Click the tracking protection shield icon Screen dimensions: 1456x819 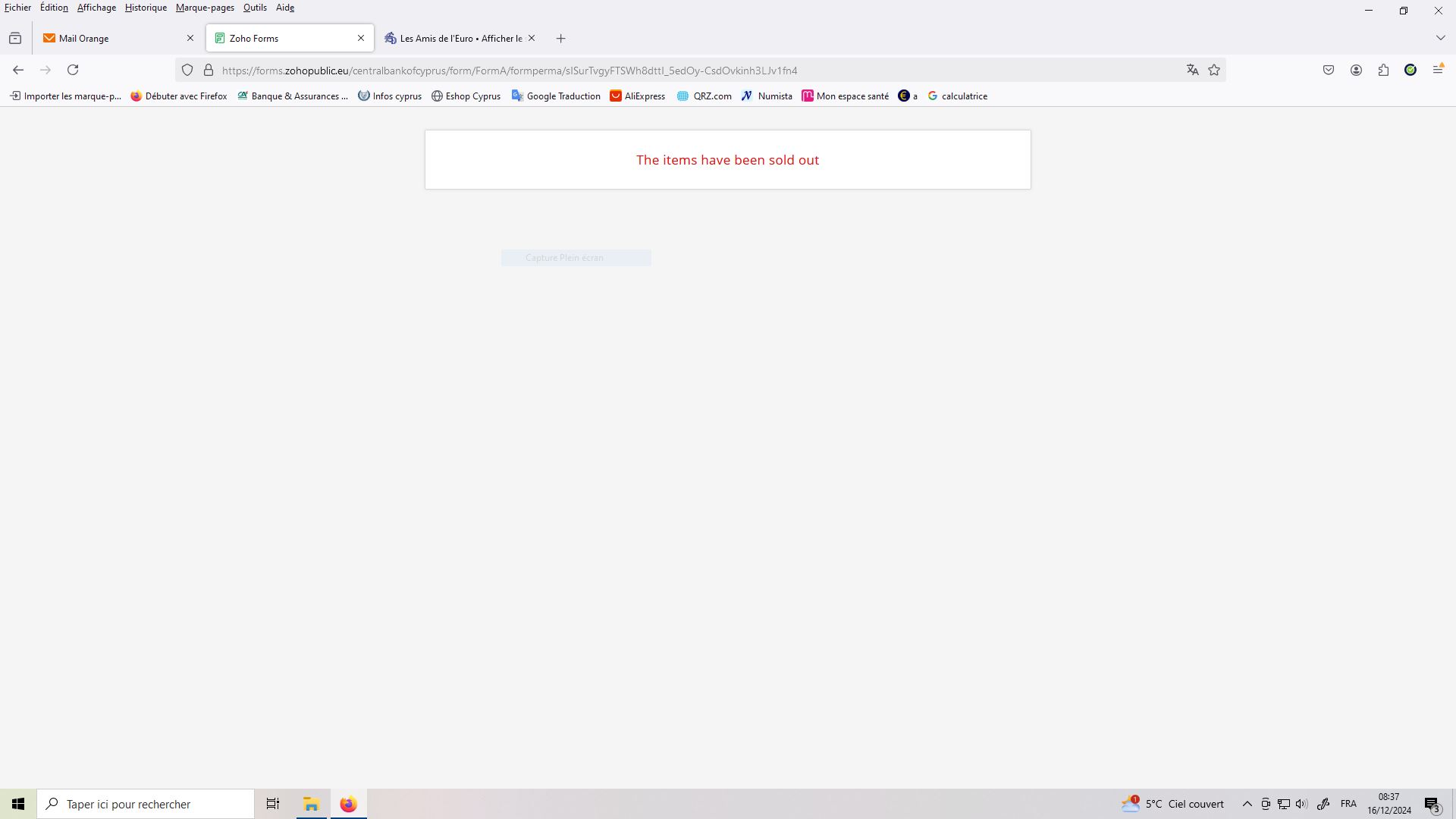187,70
